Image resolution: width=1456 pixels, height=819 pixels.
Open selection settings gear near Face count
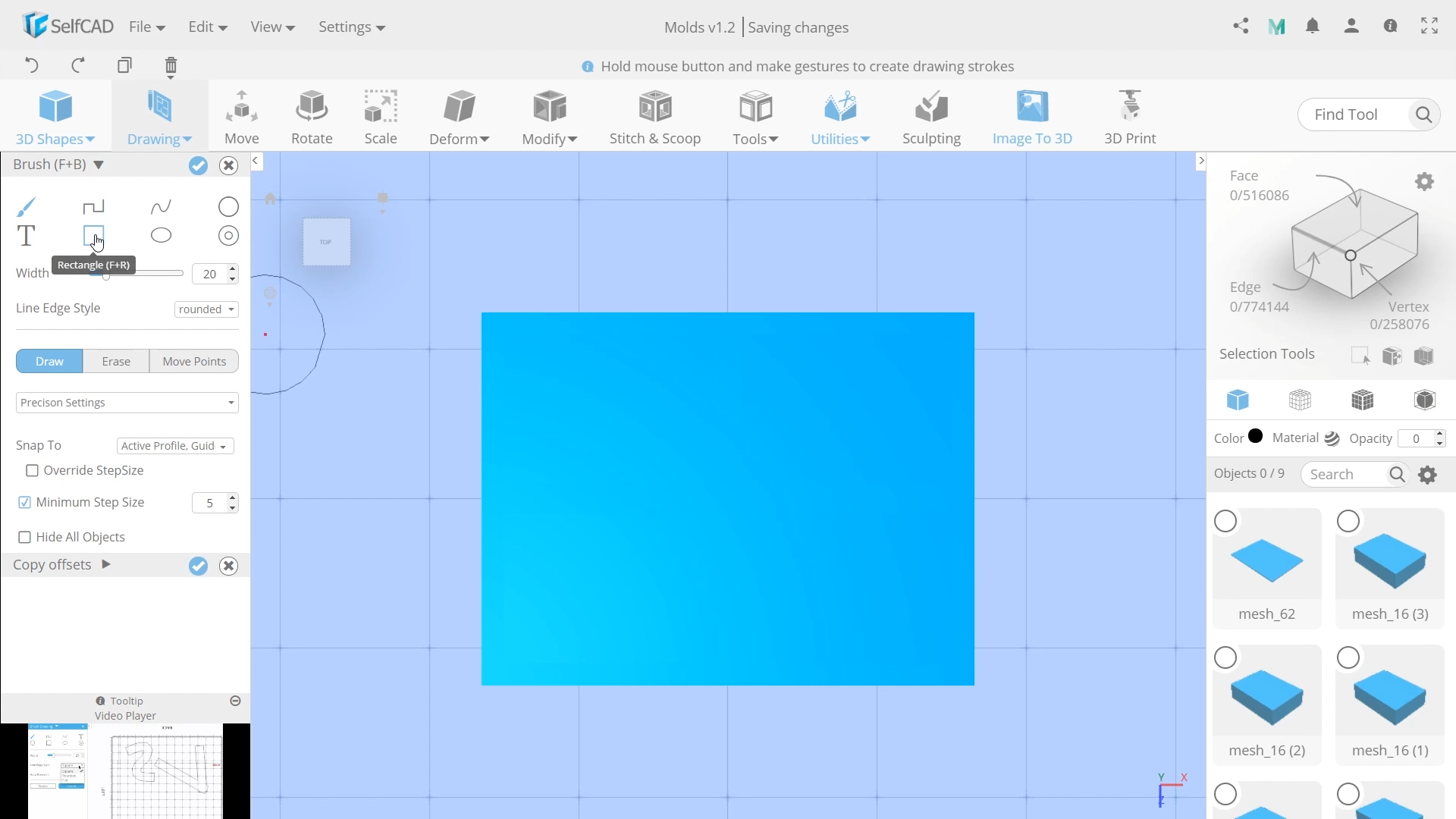1425,182
